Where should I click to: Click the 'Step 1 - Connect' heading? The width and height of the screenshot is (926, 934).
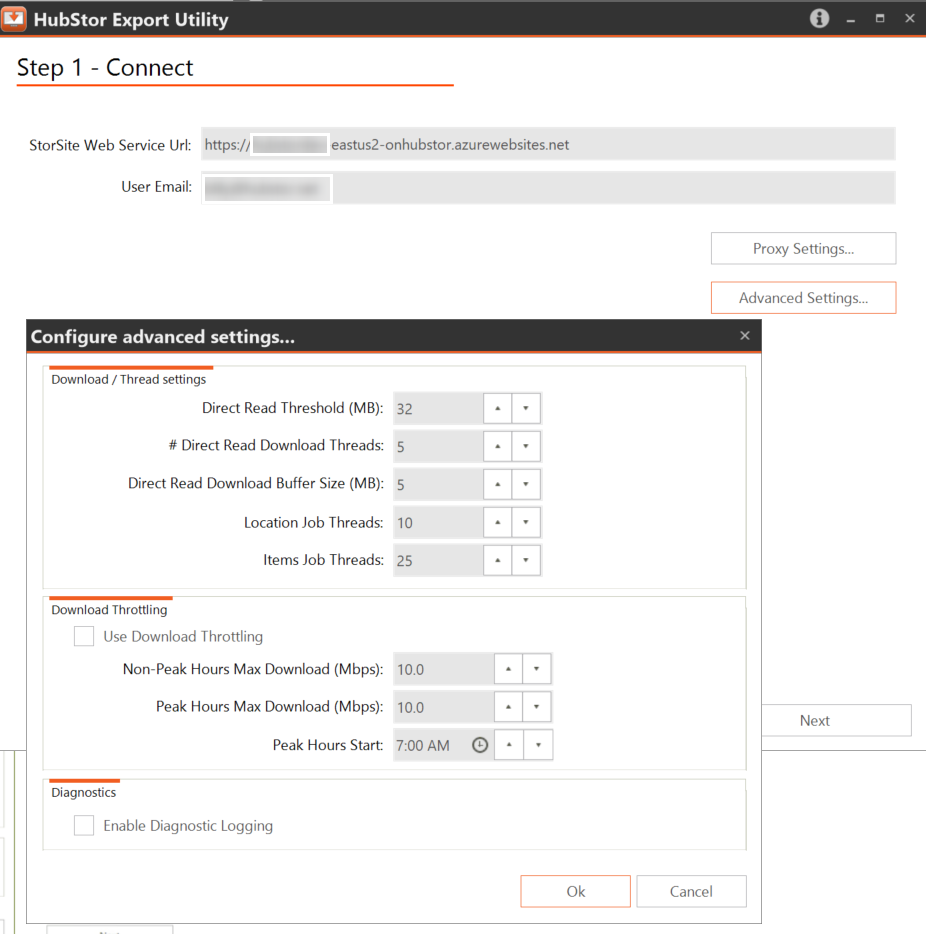pos(105,67)
